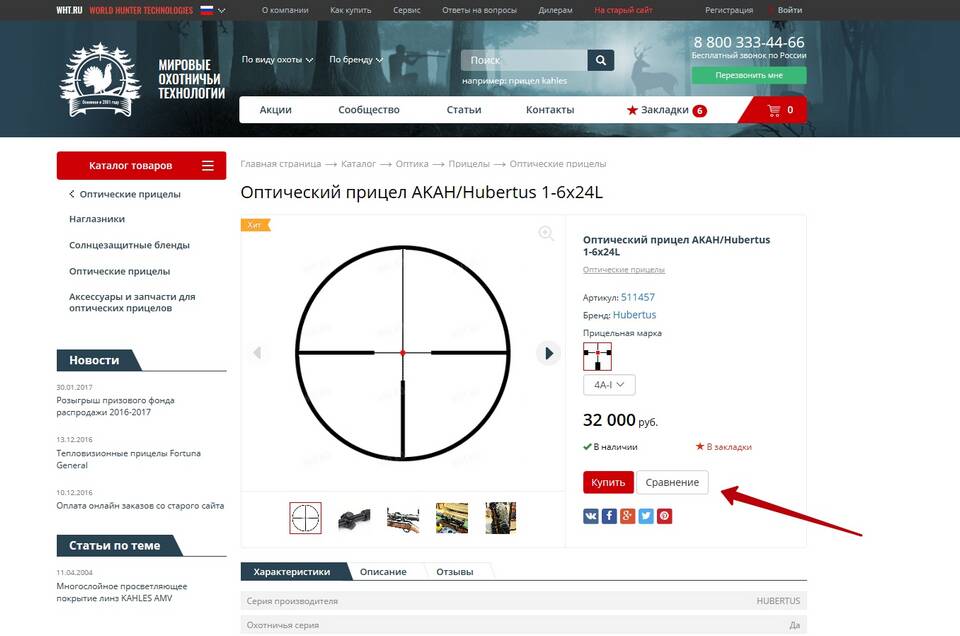Share on Twitter icon

coord(646,516)
